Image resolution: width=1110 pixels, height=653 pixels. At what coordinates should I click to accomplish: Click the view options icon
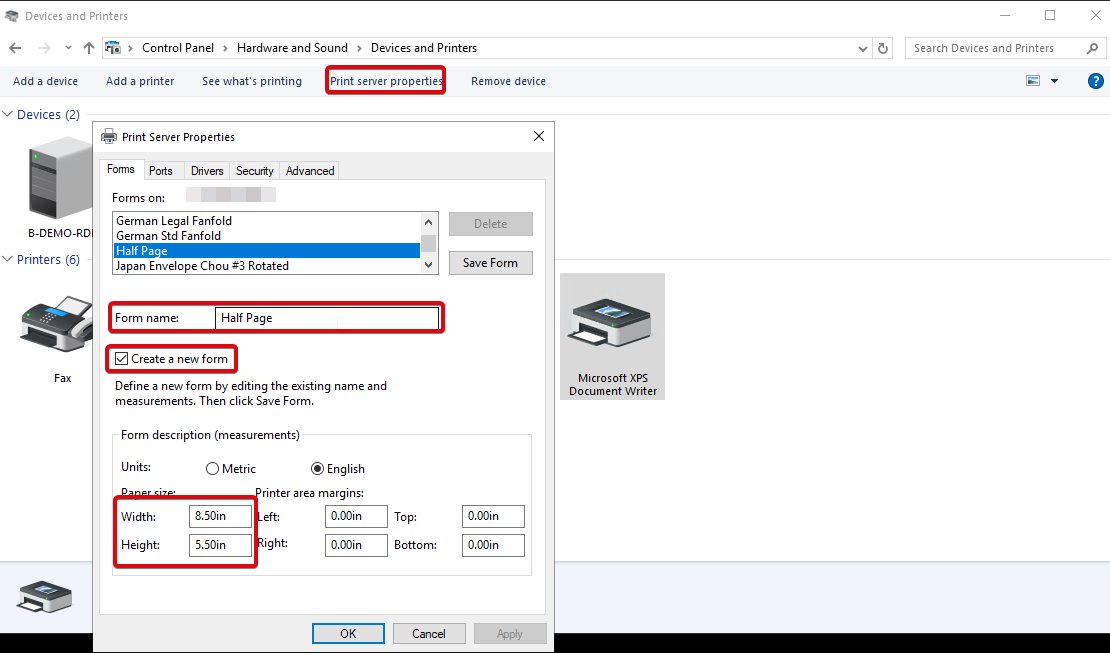pos(1033,81)
